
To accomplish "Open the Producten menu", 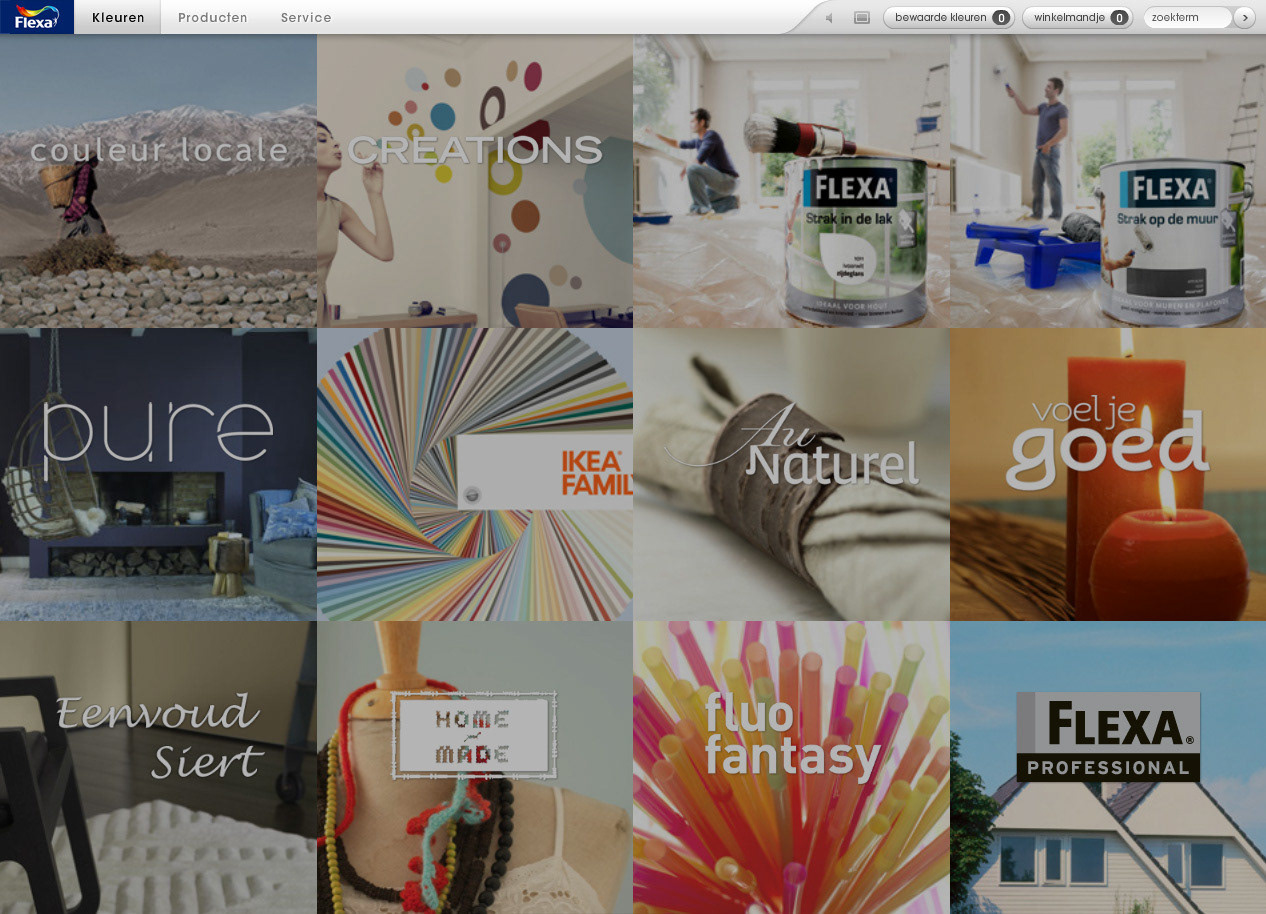I will (213, 18).
